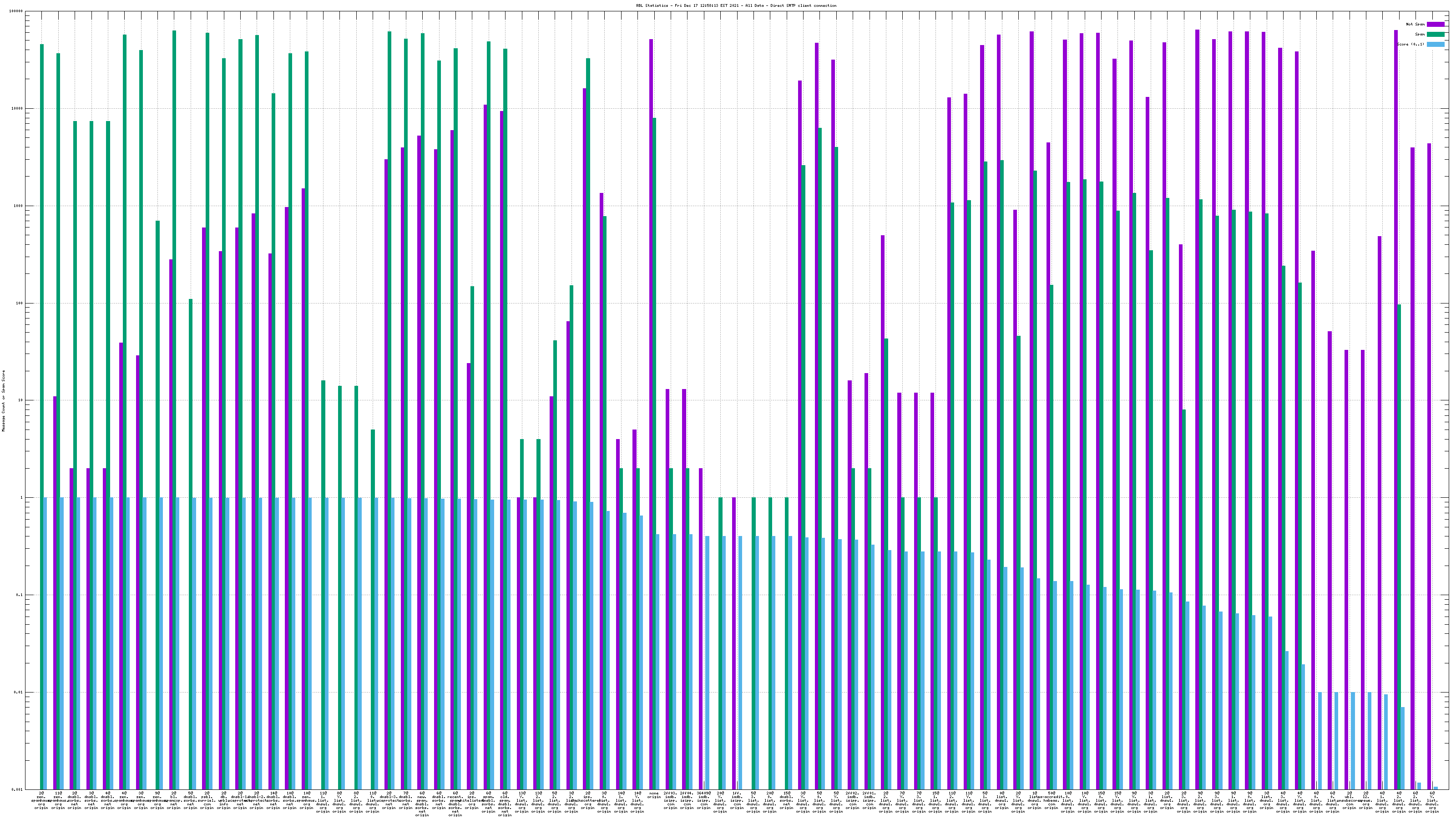Click the 100000 y-axis tick label
Viewport: 1456px width, 819px height.
17,11
